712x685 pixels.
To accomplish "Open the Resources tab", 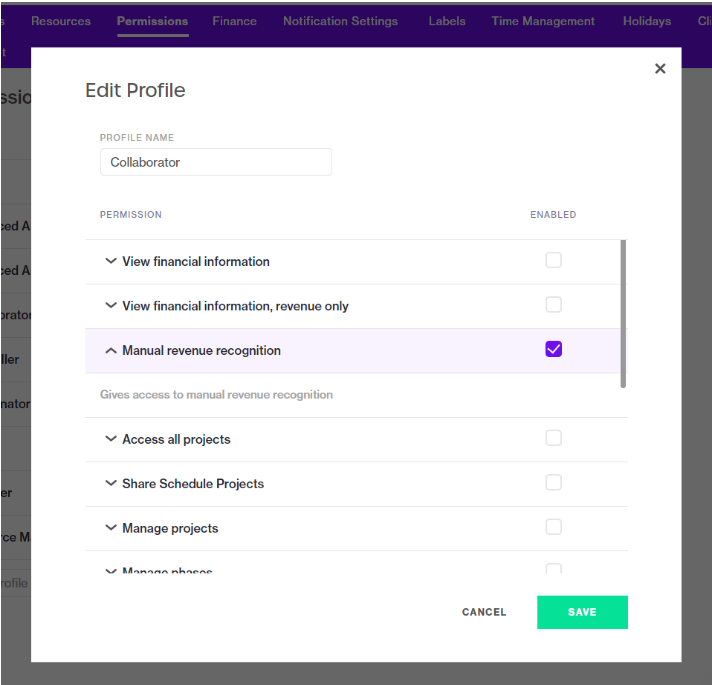I will point(61,21).
